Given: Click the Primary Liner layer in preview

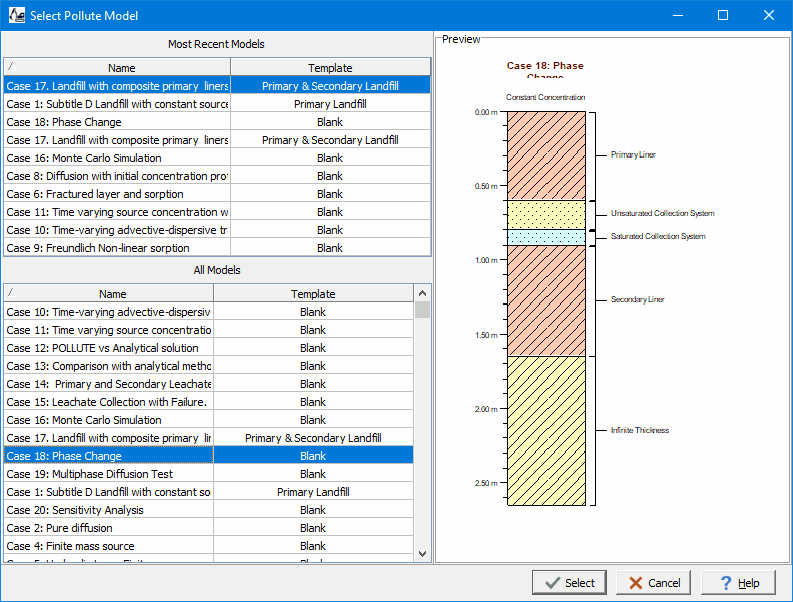Looking at the screenshot, I should tap(545, 155).
